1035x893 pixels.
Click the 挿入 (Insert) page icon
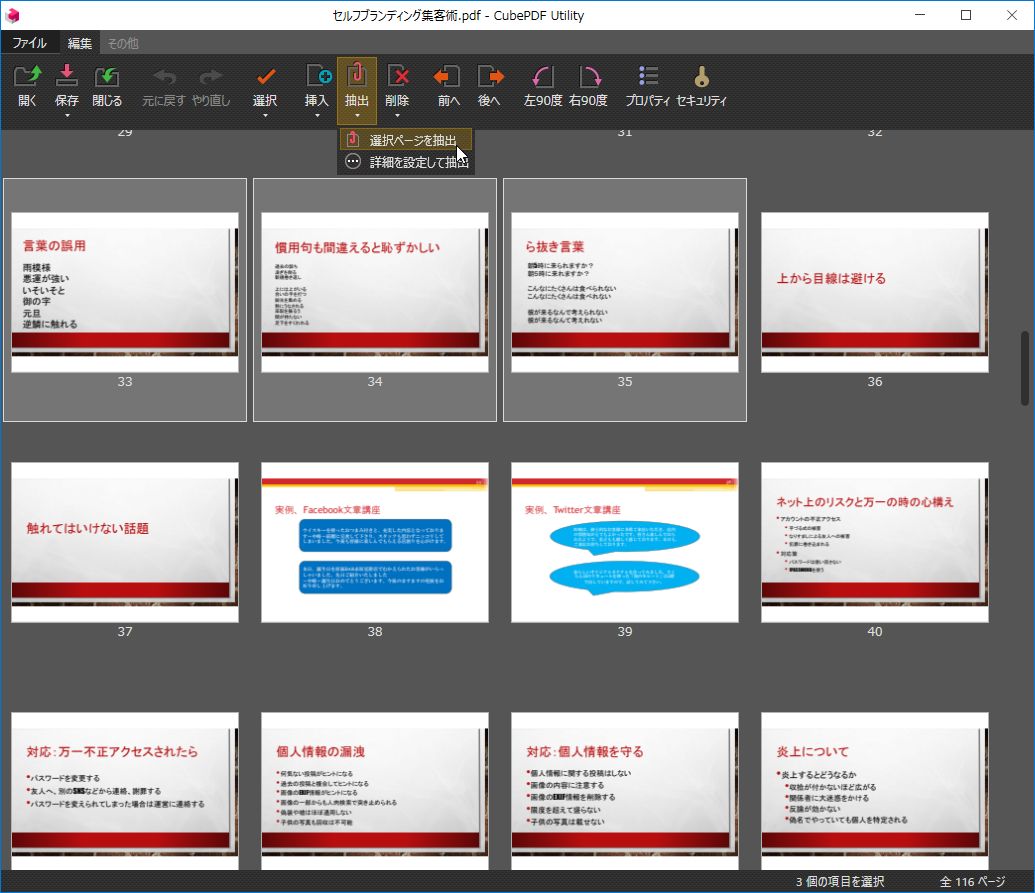coord(317,77)
